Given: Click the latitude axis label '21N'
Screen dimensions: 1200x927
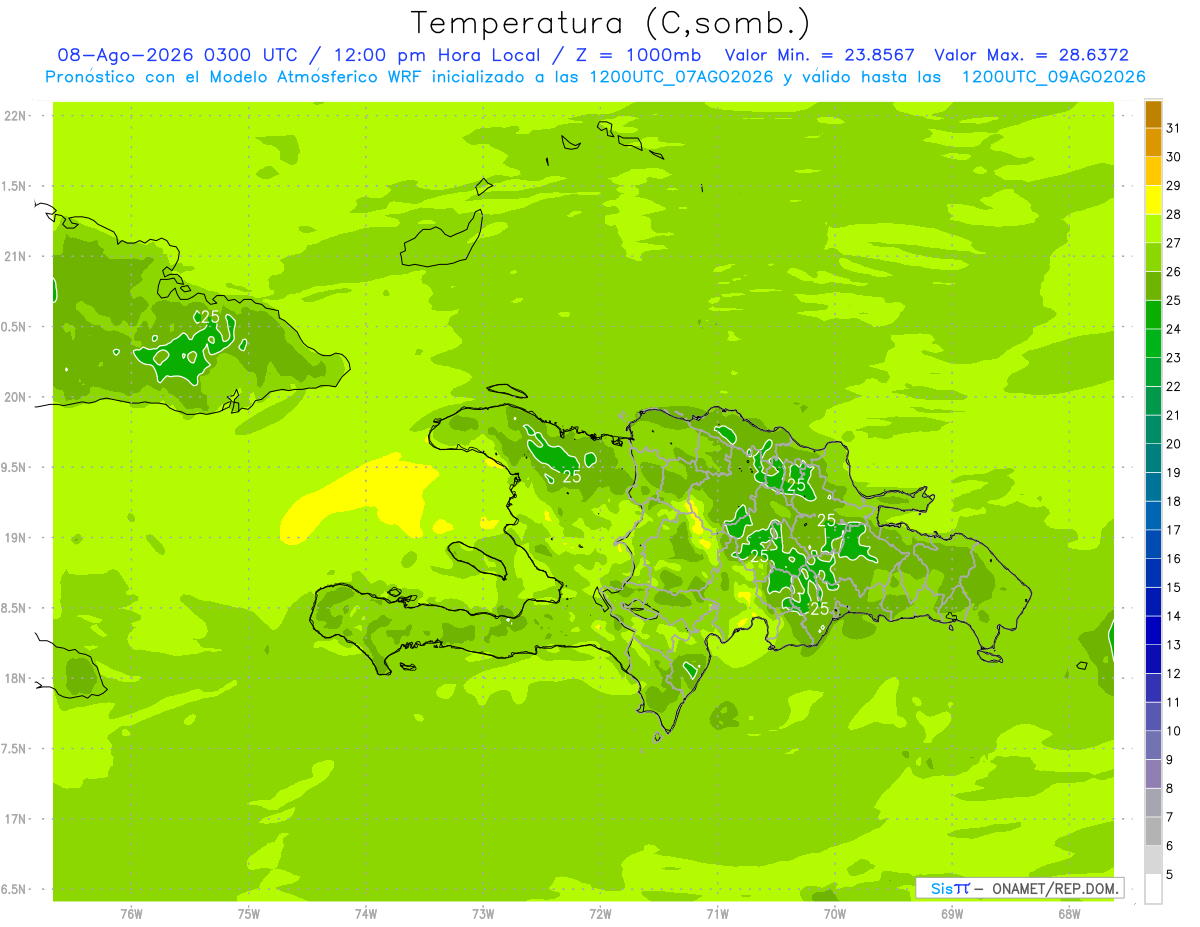Looking at the screenshot, I should click(16, 256).
